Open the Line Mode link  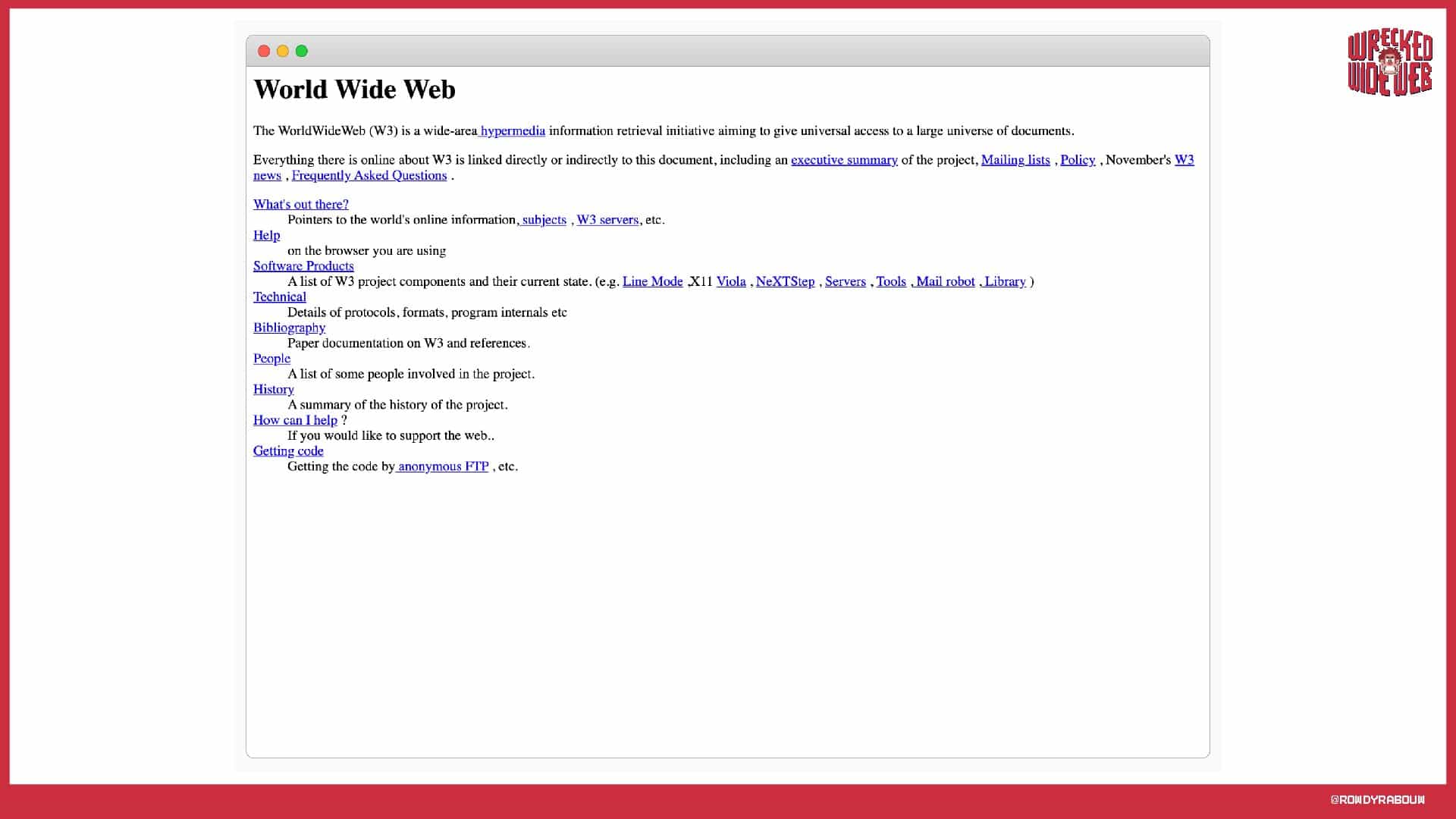[652, 281]
